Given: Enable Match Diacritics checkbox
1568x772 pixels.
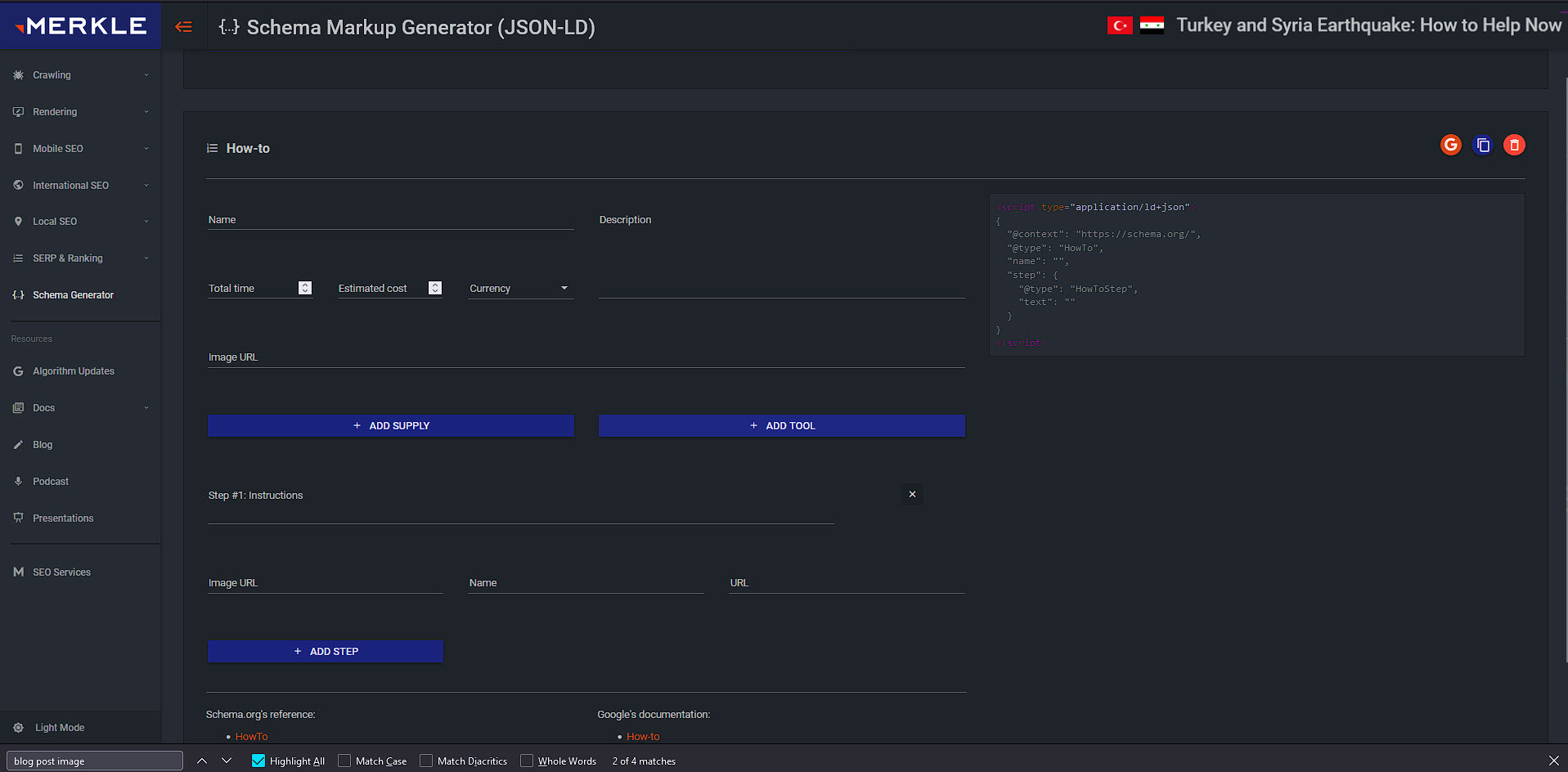Looking at the screenshot, I should click(426, 761).
